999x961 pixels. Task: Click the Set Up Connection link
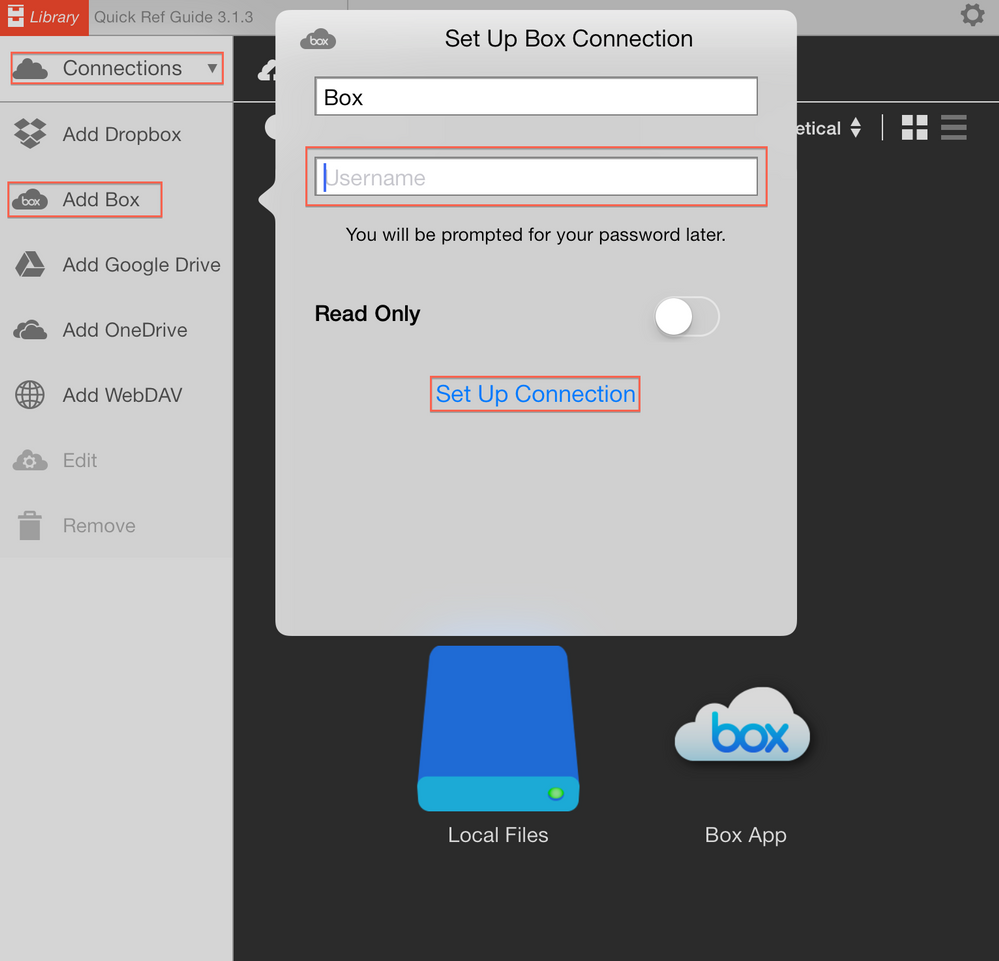tap(534, 393)
